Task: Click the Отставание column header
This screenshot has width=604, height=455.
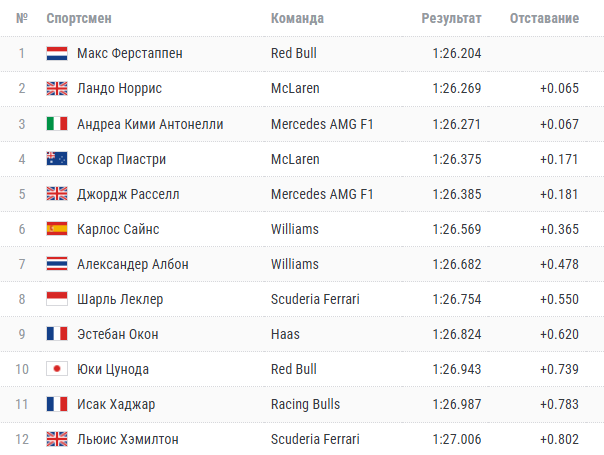Action: coord(544,18)
